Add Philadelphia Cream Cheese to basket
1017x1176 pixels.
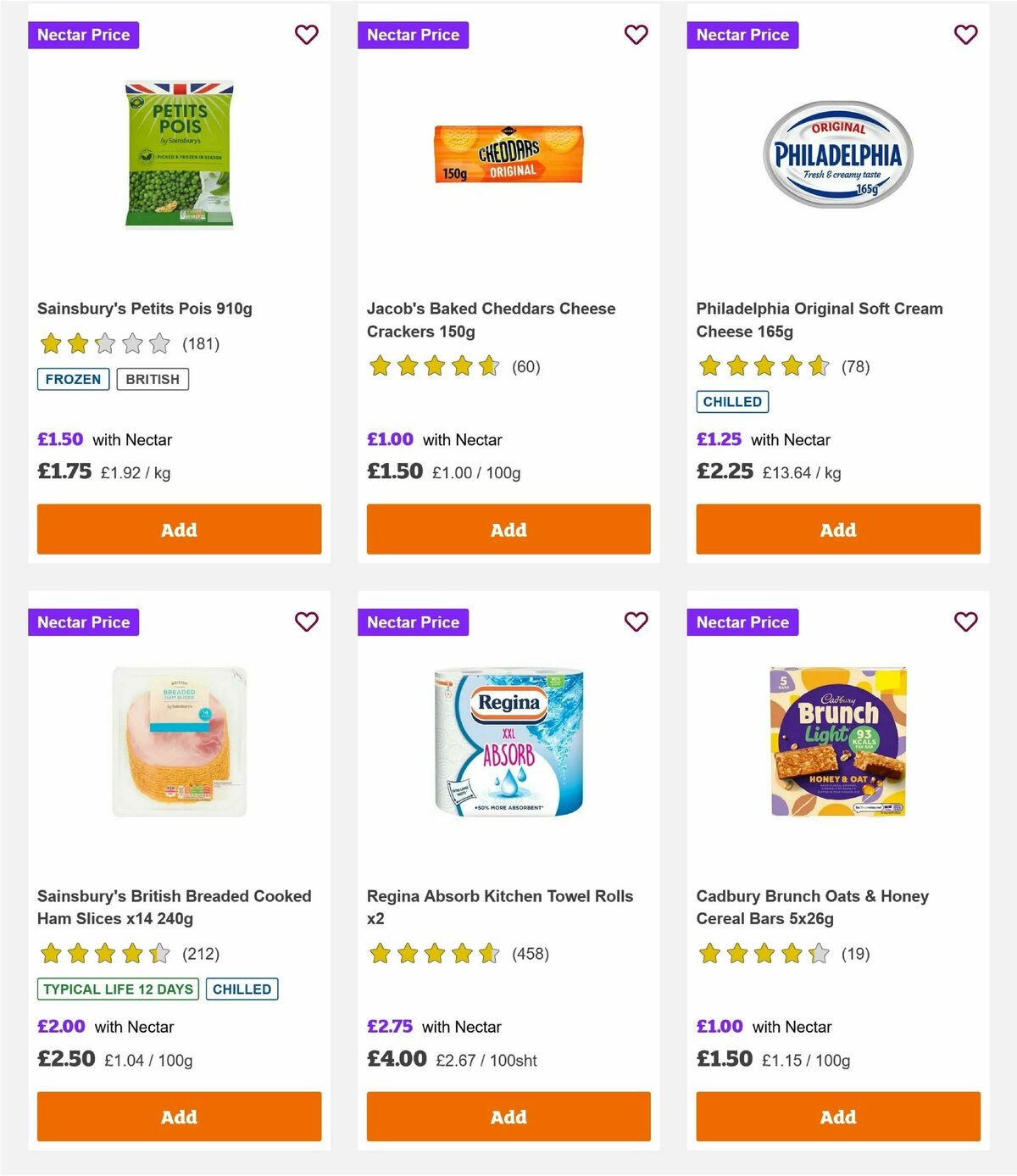click(x=837, y=529)
